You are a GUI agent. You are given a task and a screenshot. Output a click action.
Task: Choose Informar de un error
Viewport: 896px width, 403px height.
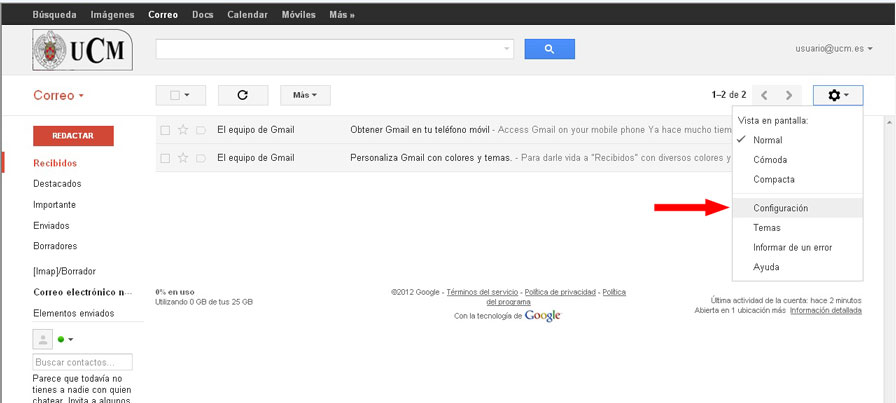click(798, 248)
